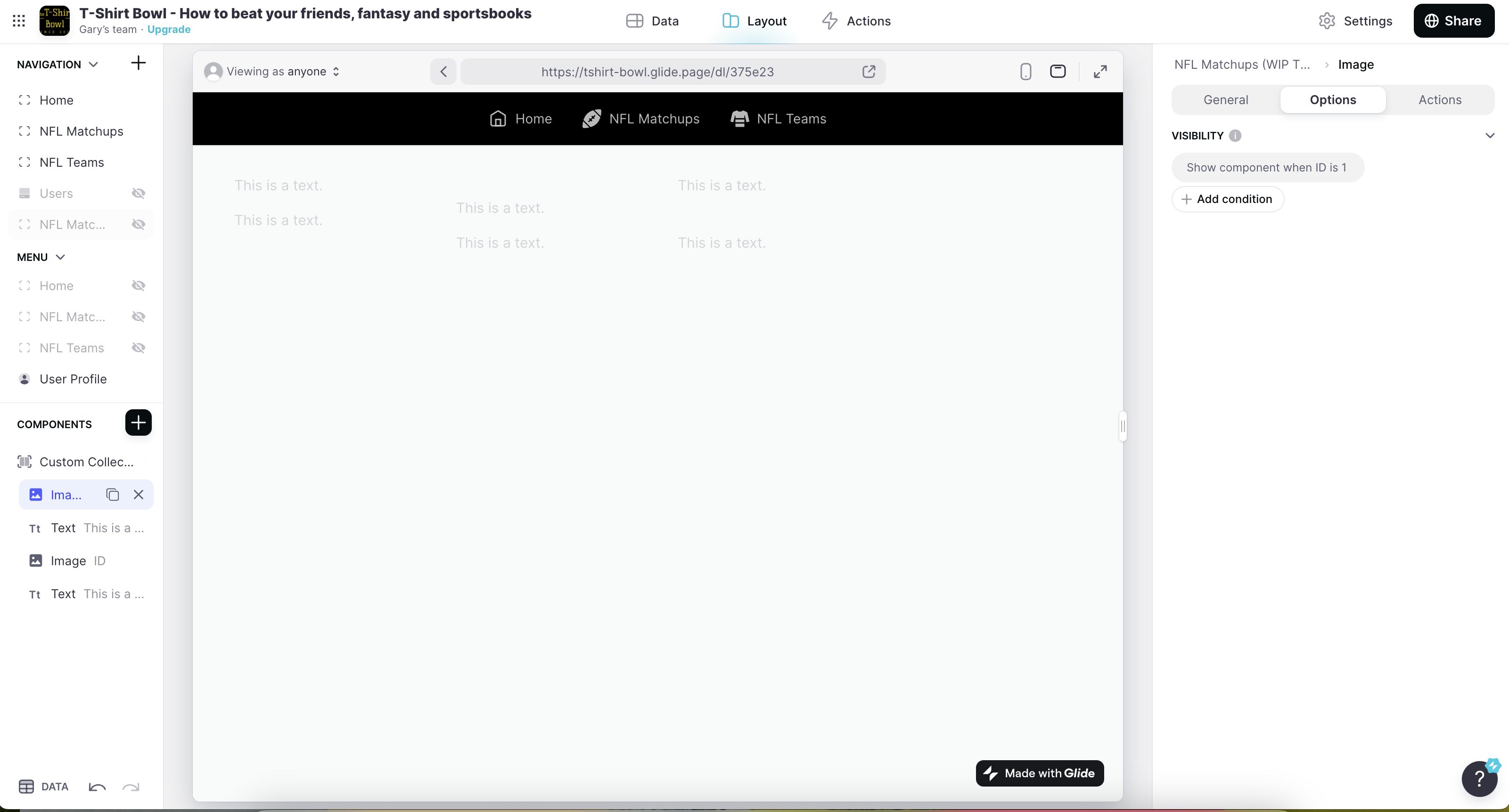Click the Add condition button
The image size is (1509, 812).
[x=1227, y=199]
